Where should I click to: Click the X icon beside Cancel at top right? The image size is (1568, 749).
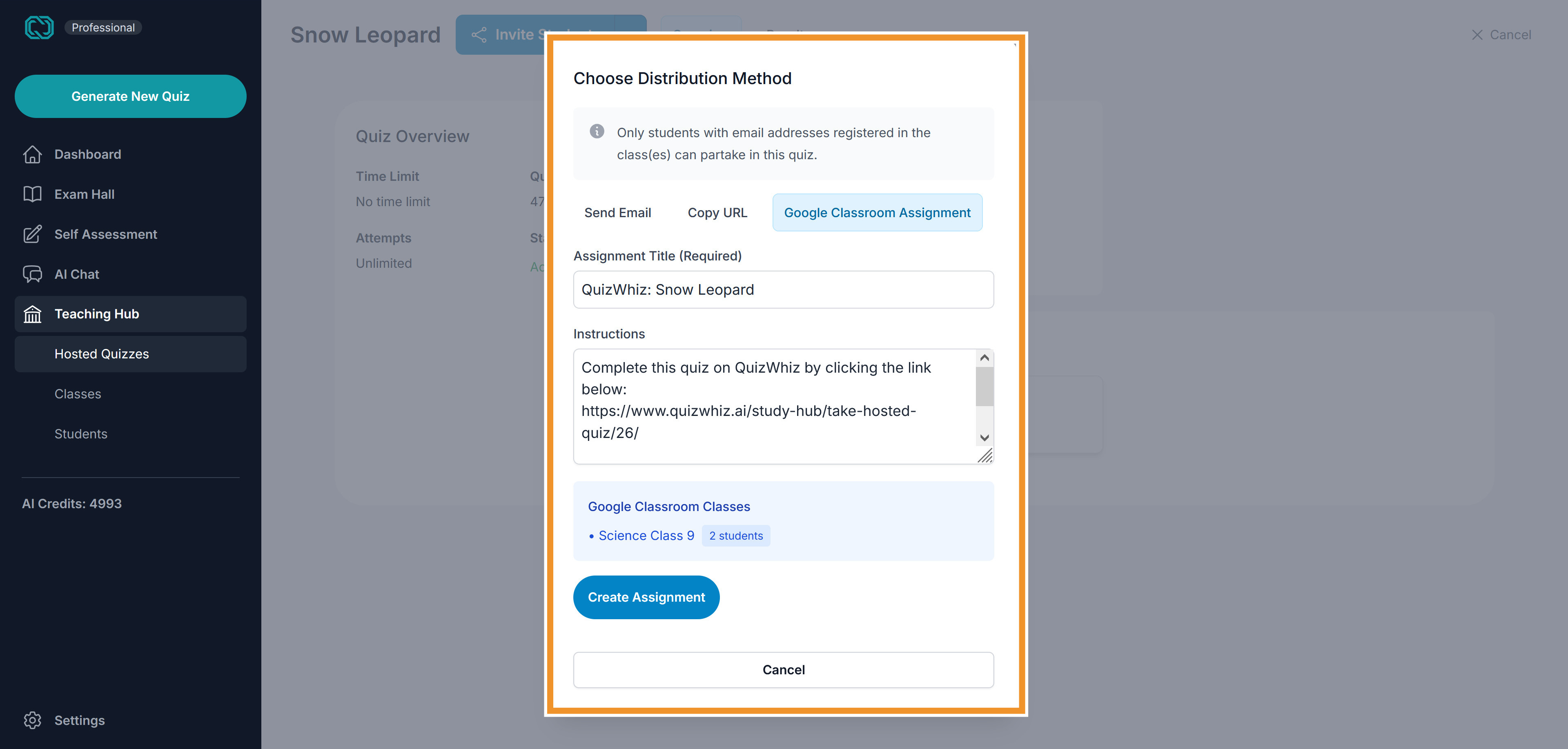pyautogui.click(x=1477, y=35)
